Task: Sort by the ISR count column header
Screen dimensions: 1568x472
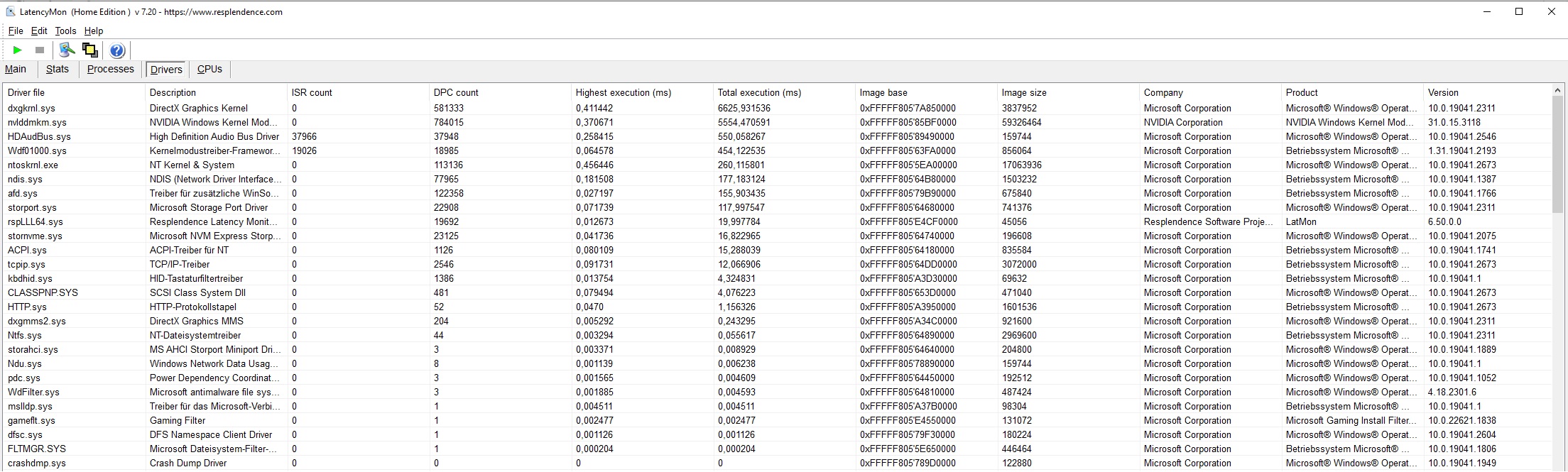Action: point(358,92)
